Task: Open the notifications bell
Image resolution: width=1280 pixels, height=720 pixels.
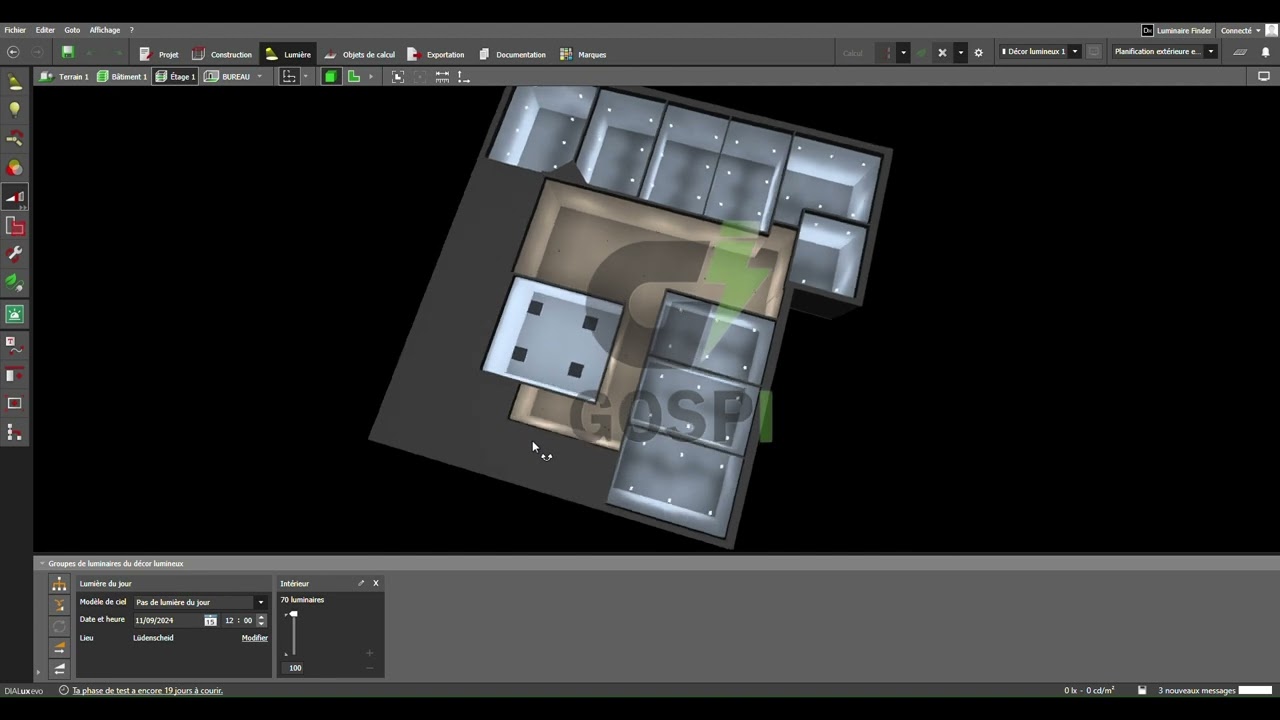Action: click(1265, 52)
